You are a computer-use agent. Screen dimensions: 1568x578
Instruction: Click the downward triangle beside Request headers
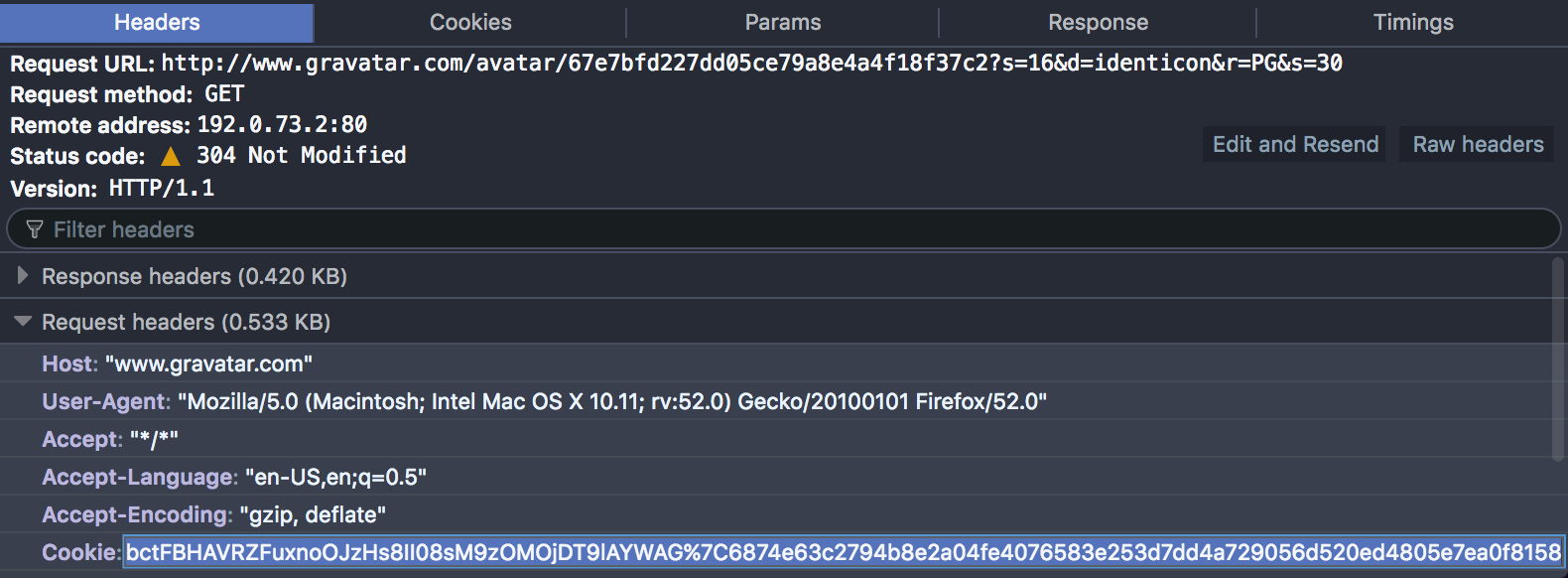[x=22, y=322]
